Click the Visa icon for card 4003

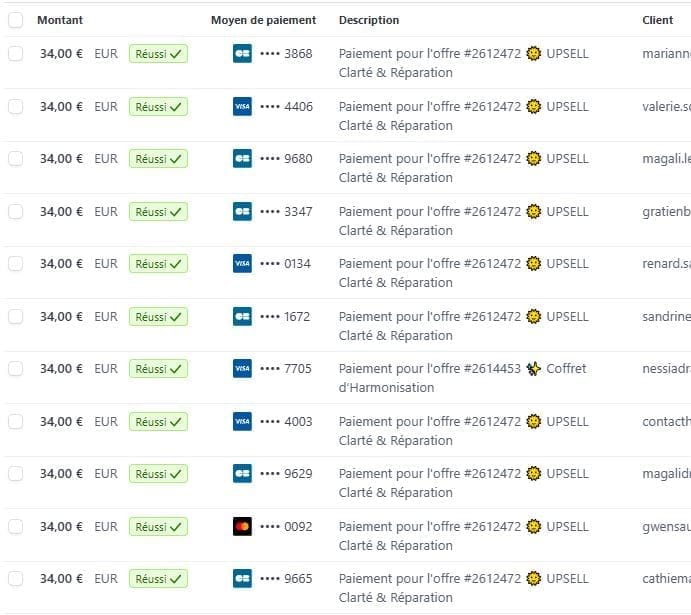pos(241,422)
